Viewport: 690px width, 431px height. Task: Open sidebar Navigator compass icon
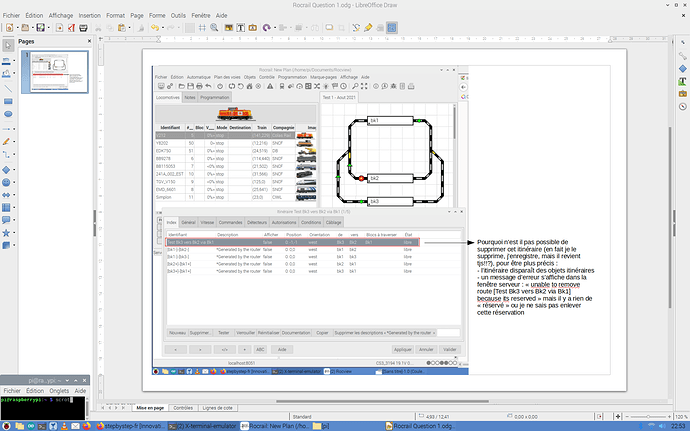tap(683, 107)
